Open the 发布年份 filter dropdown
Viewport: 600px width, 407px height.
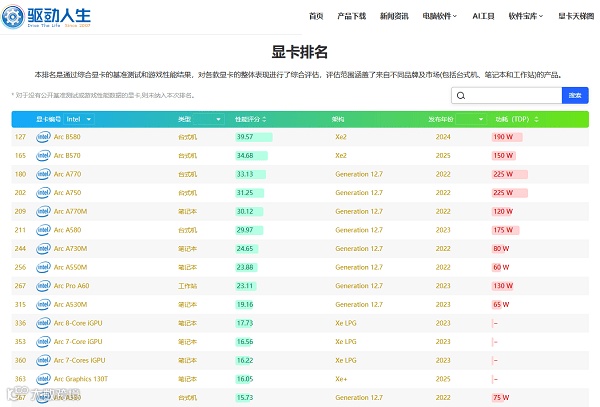coord(471,119)
